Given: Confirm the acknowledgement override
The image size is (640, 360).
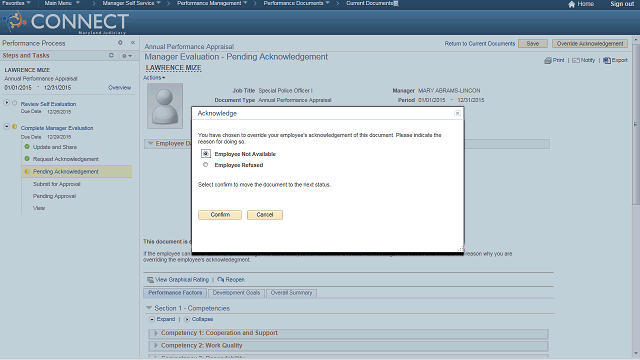Looking at the screenshot, I should 220,215.
